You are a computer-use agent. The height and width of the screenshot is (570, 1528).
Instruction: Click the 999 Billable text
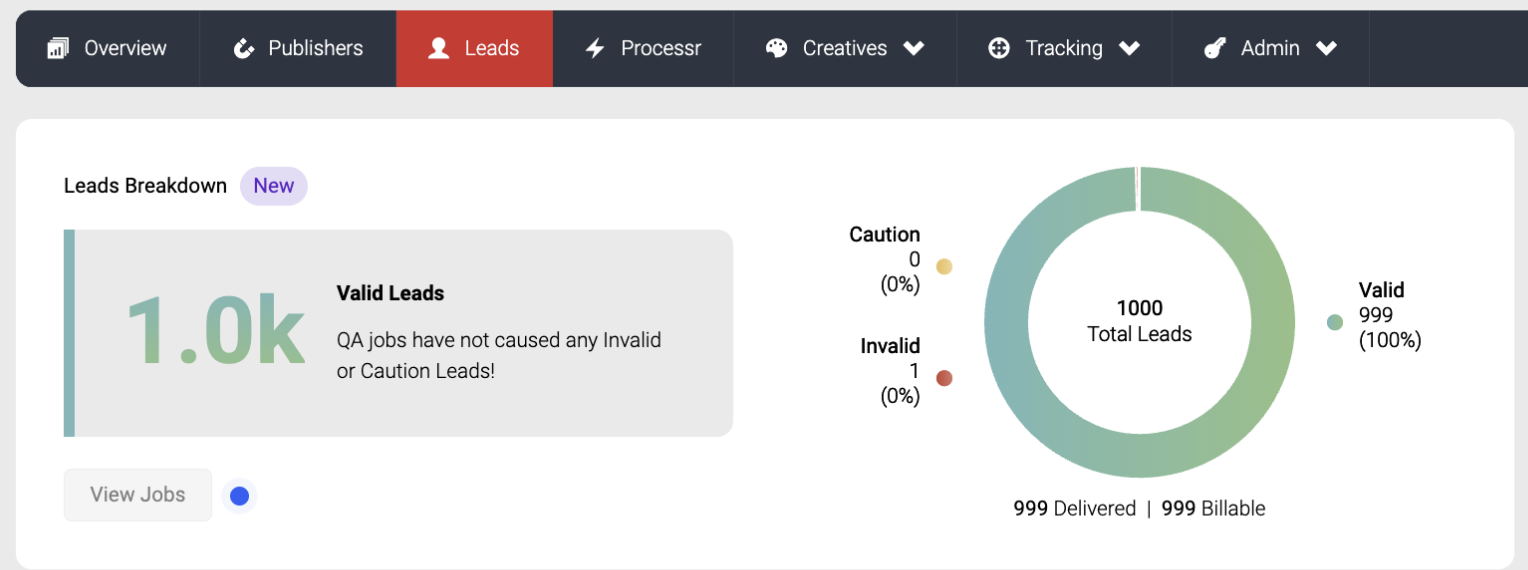click(x=1213, y=508)
